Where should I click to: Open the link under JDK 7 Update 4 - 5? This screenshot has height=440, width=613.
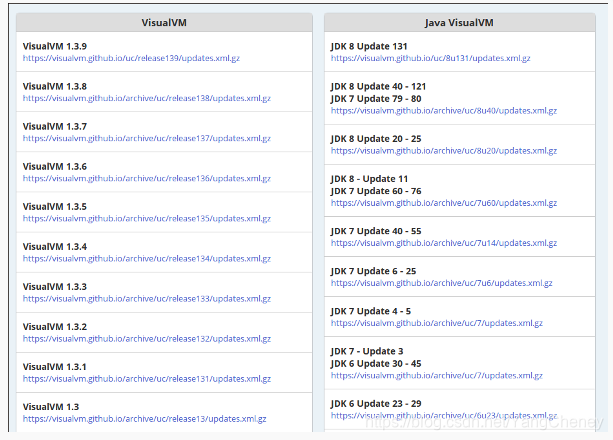click(437, 323)
